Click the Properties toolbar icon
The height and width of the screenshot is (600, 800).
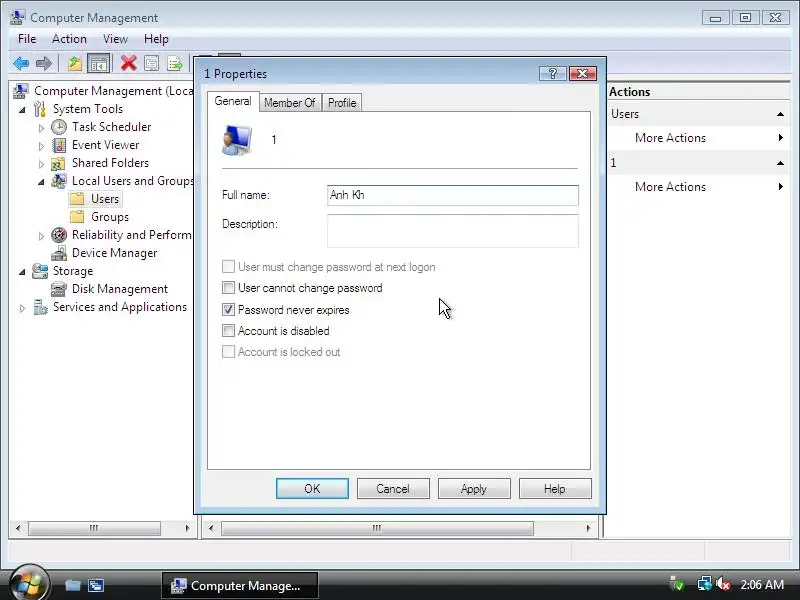(152, 64)
